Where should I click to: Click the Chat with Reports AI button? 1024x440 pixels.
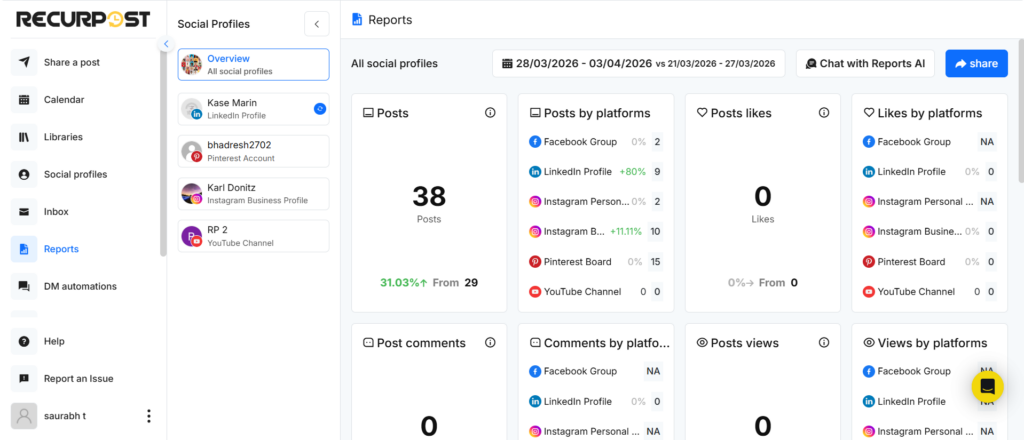pos(865,63)
